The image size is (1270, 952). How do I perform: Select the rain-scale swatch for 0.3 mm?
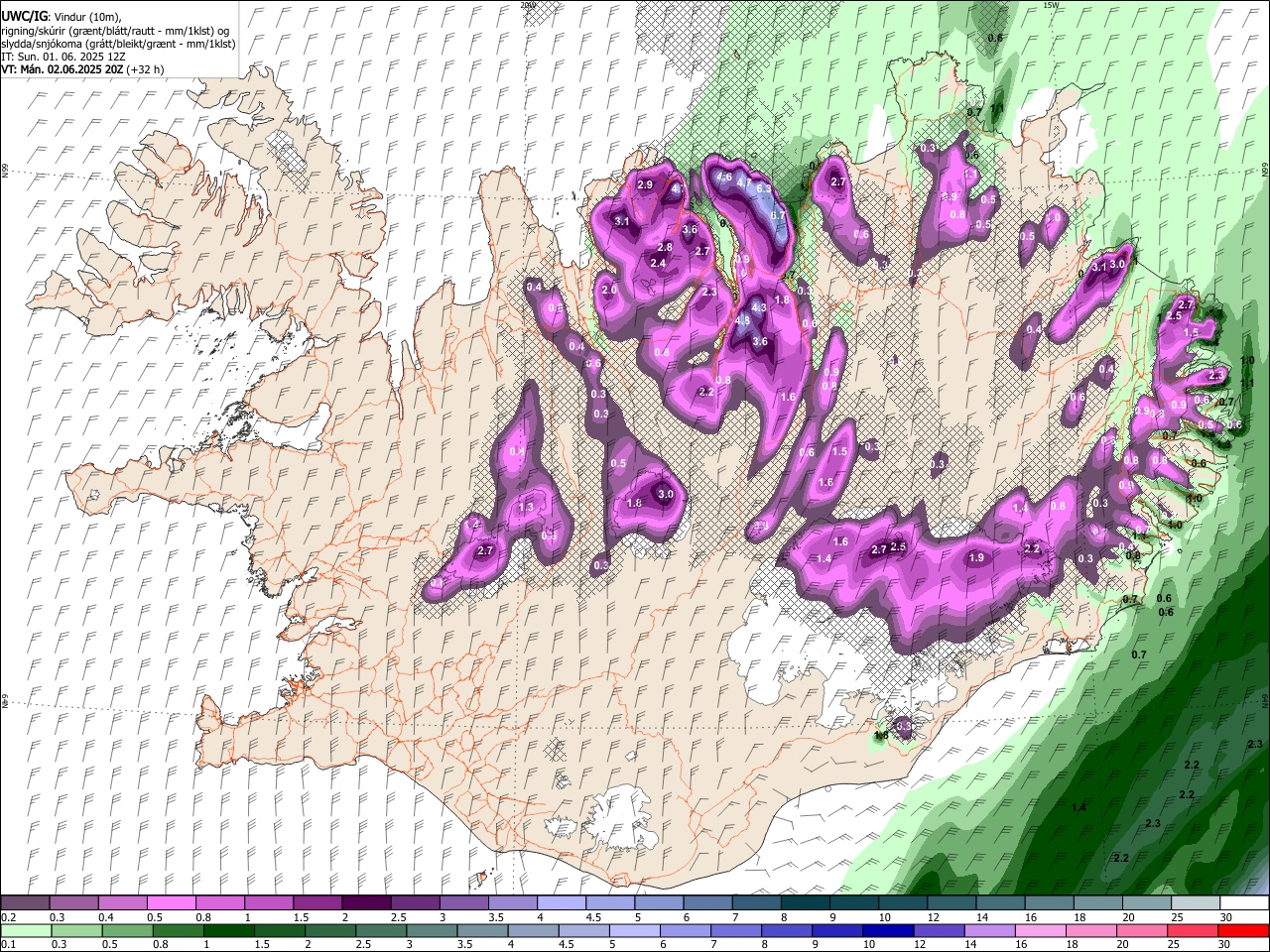[x=77, y=931]
